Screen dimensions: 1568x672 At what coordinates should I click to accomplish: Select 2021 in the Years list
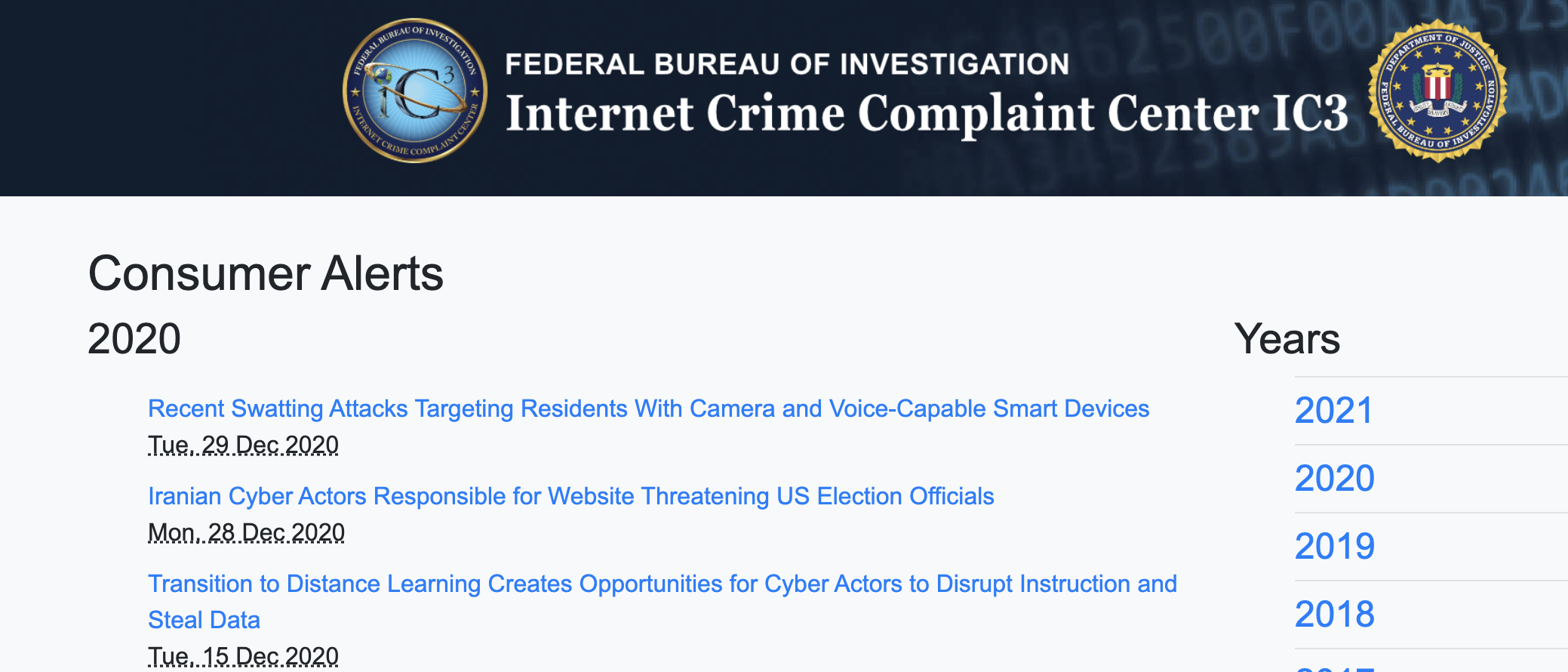tap(1333, 411)
